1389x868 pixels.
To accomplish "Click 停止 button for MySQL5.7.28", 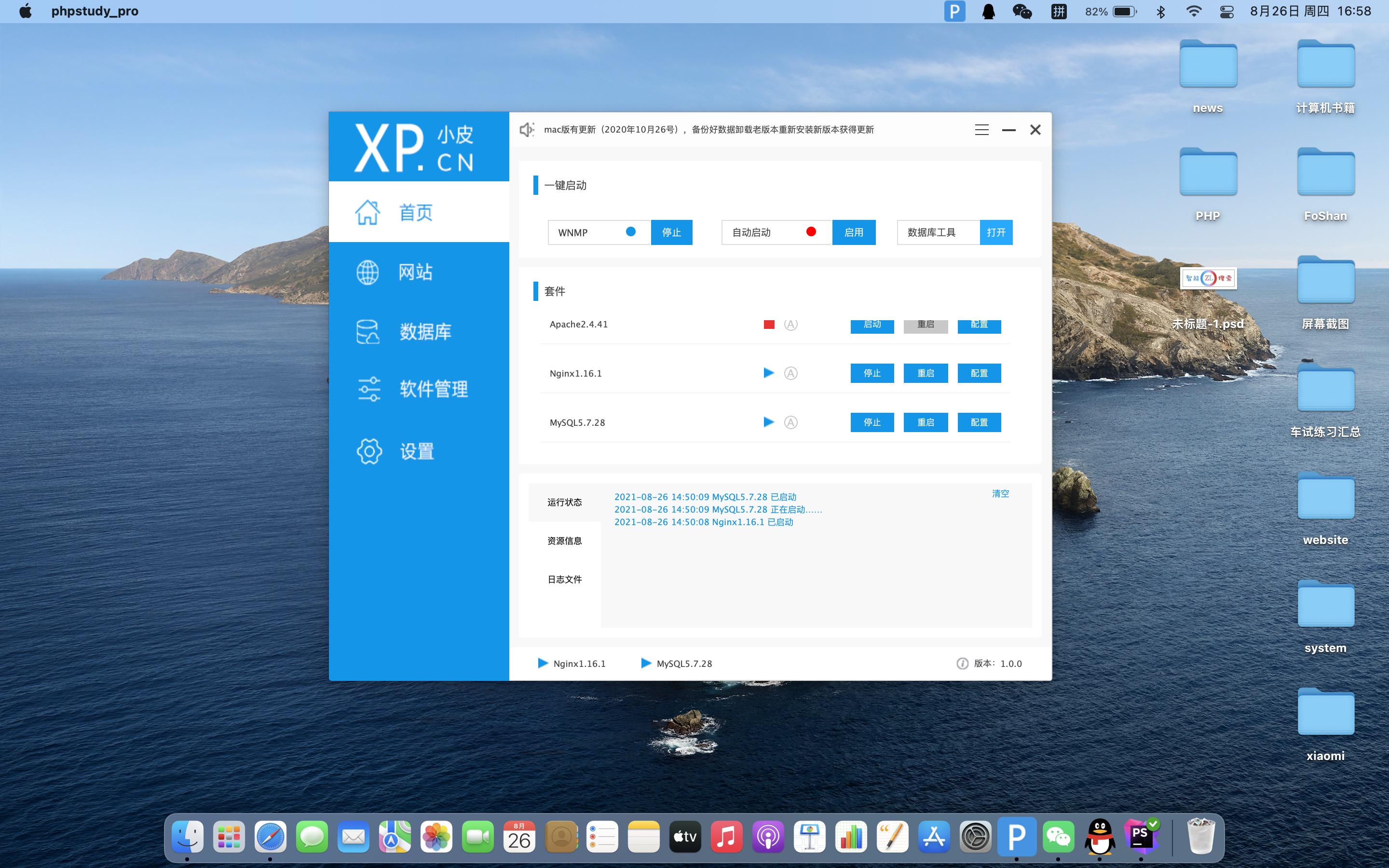I will (x=872, y=422).
